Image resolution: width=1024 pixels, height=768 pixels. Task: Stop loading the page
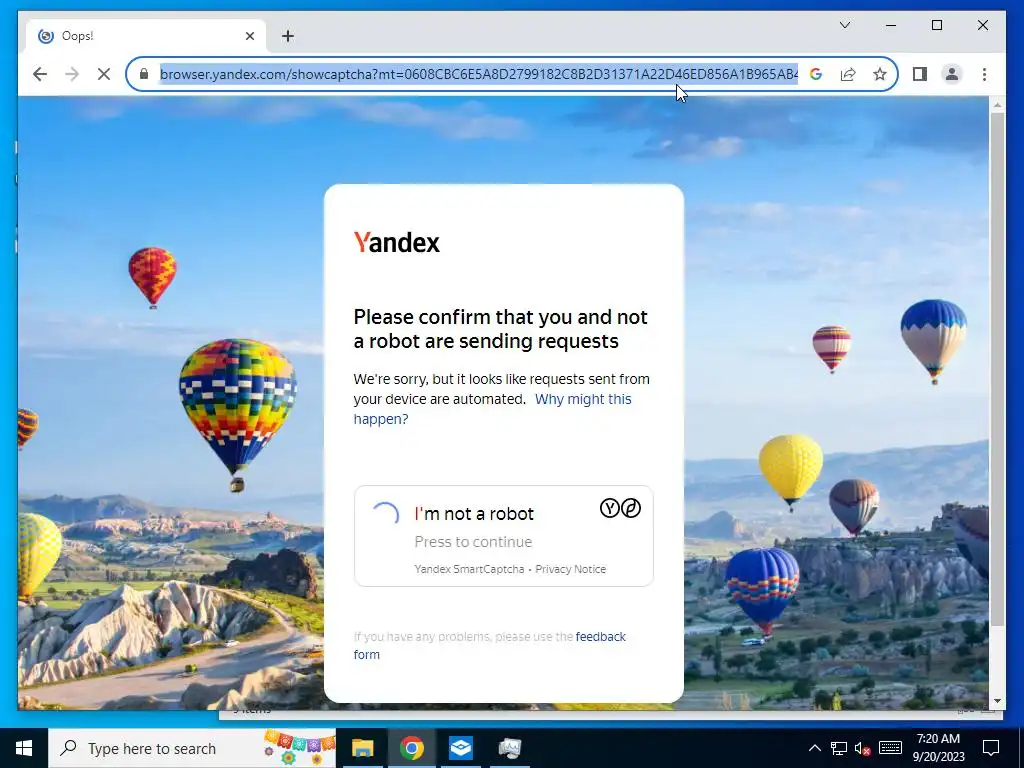pos(104,74)
